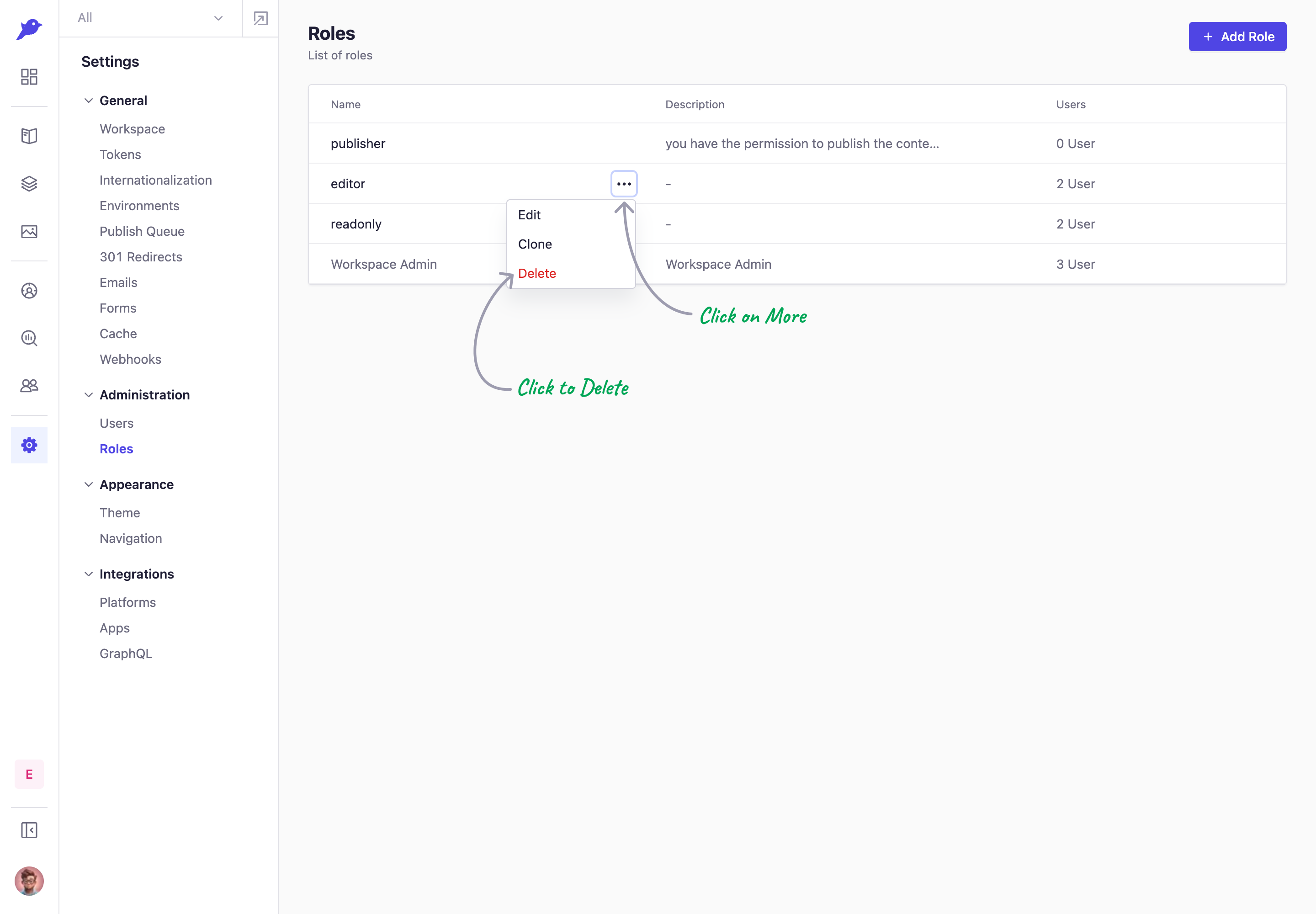The image size is (1316, 914).
Task: Select Clone from the context menu
Action: [571, 244]
